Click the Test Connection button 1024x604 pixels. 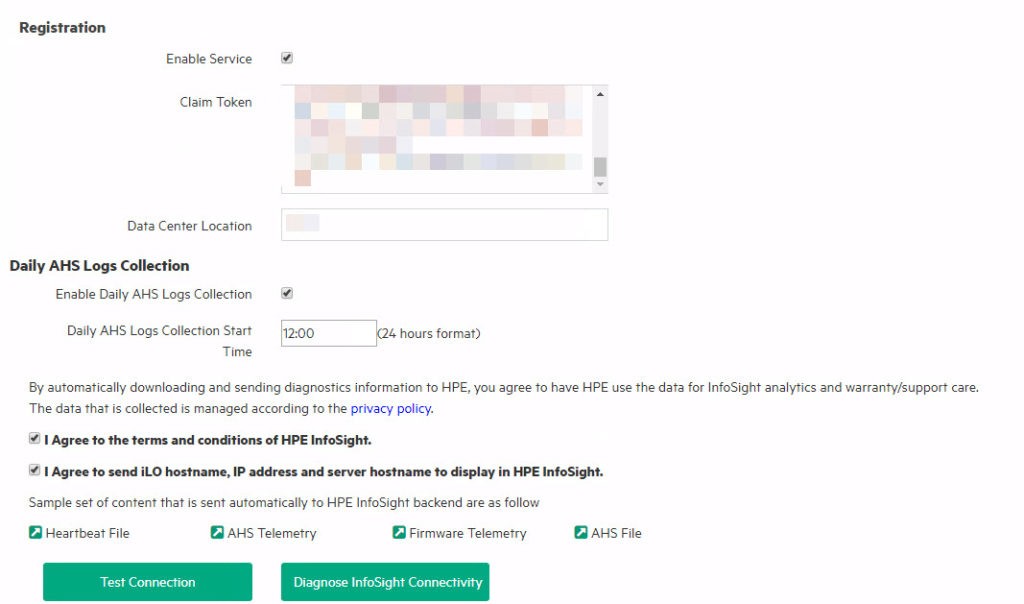point(148,582)
